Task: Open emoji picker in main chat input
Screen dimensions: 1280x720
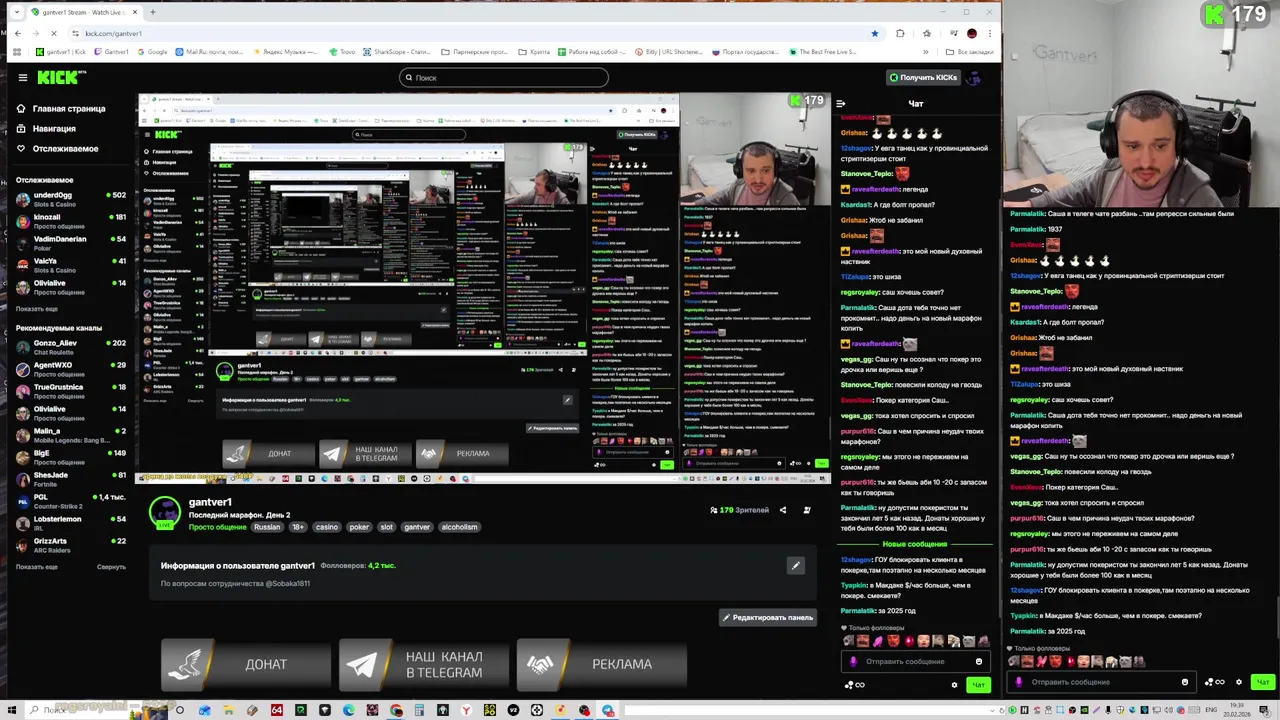Action: pyautogui.click(x=979, y=661)
